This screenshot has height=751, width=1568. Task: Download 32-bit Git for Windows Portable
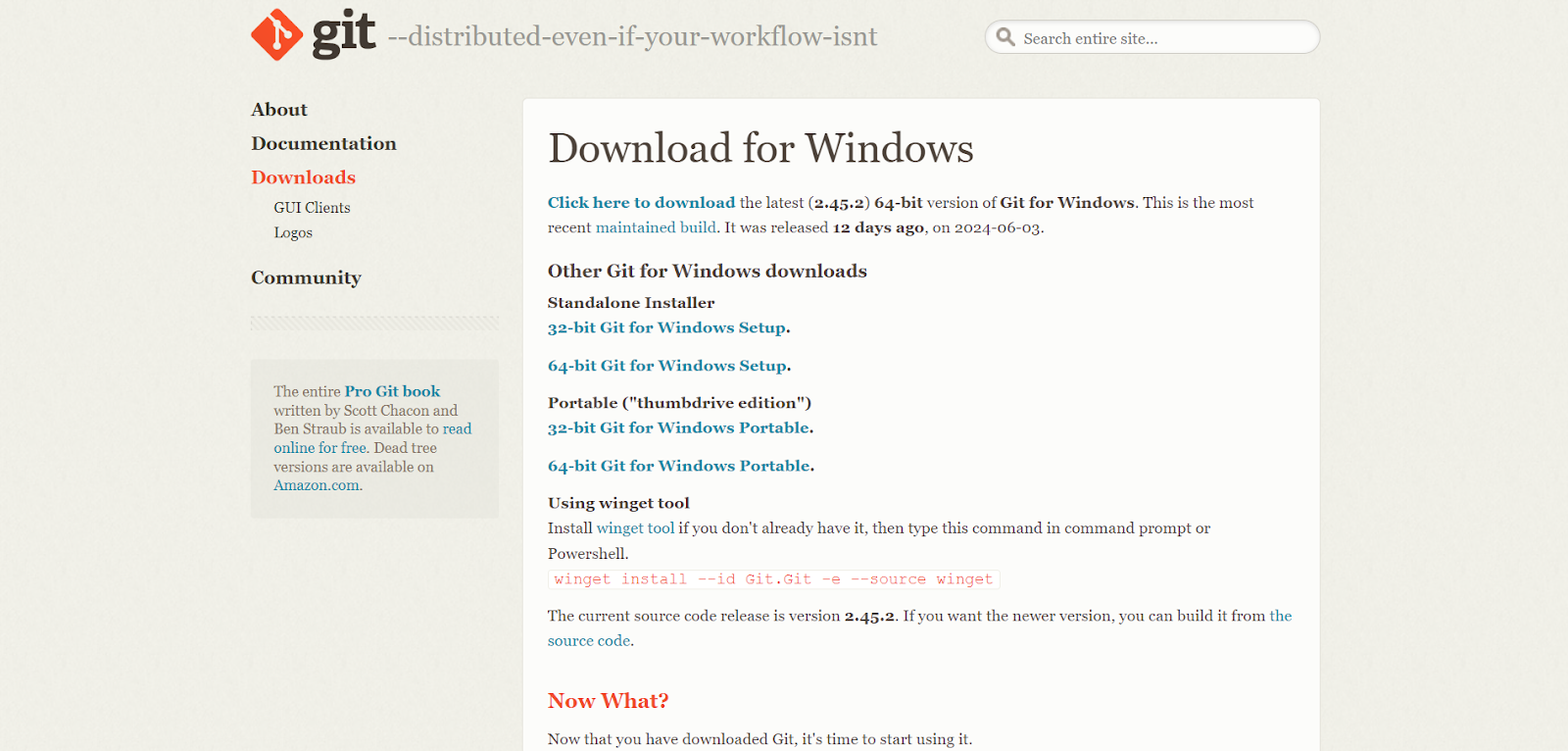pos(678,427)
